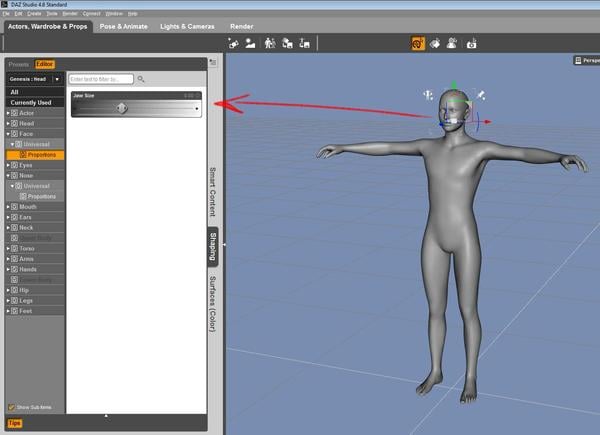Select highlighted Proportions under Face
The image size is (600, 435).
pos(35,155)
